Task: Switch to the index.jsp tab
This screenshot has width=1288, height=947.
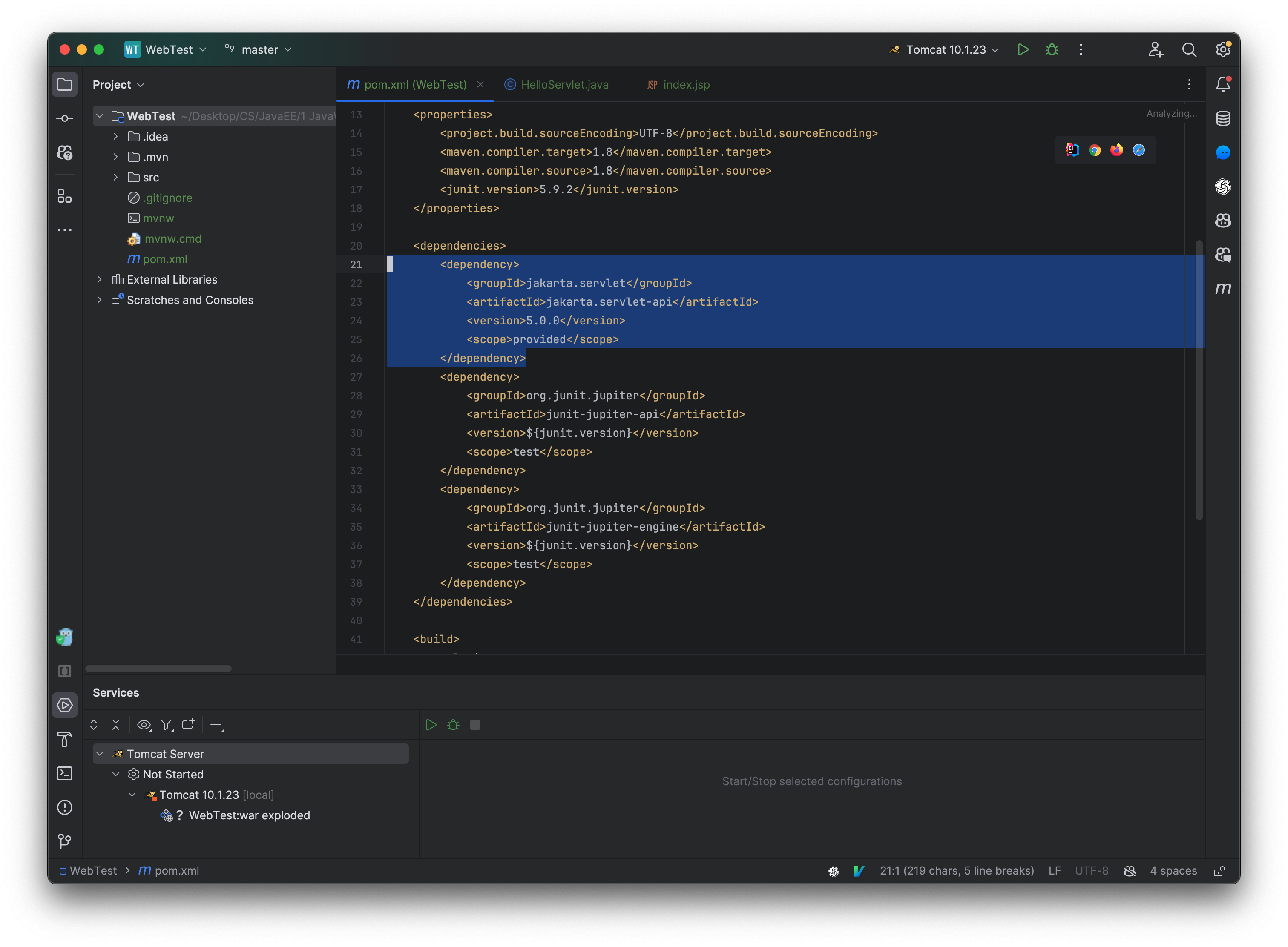Action: pos(686,84)
